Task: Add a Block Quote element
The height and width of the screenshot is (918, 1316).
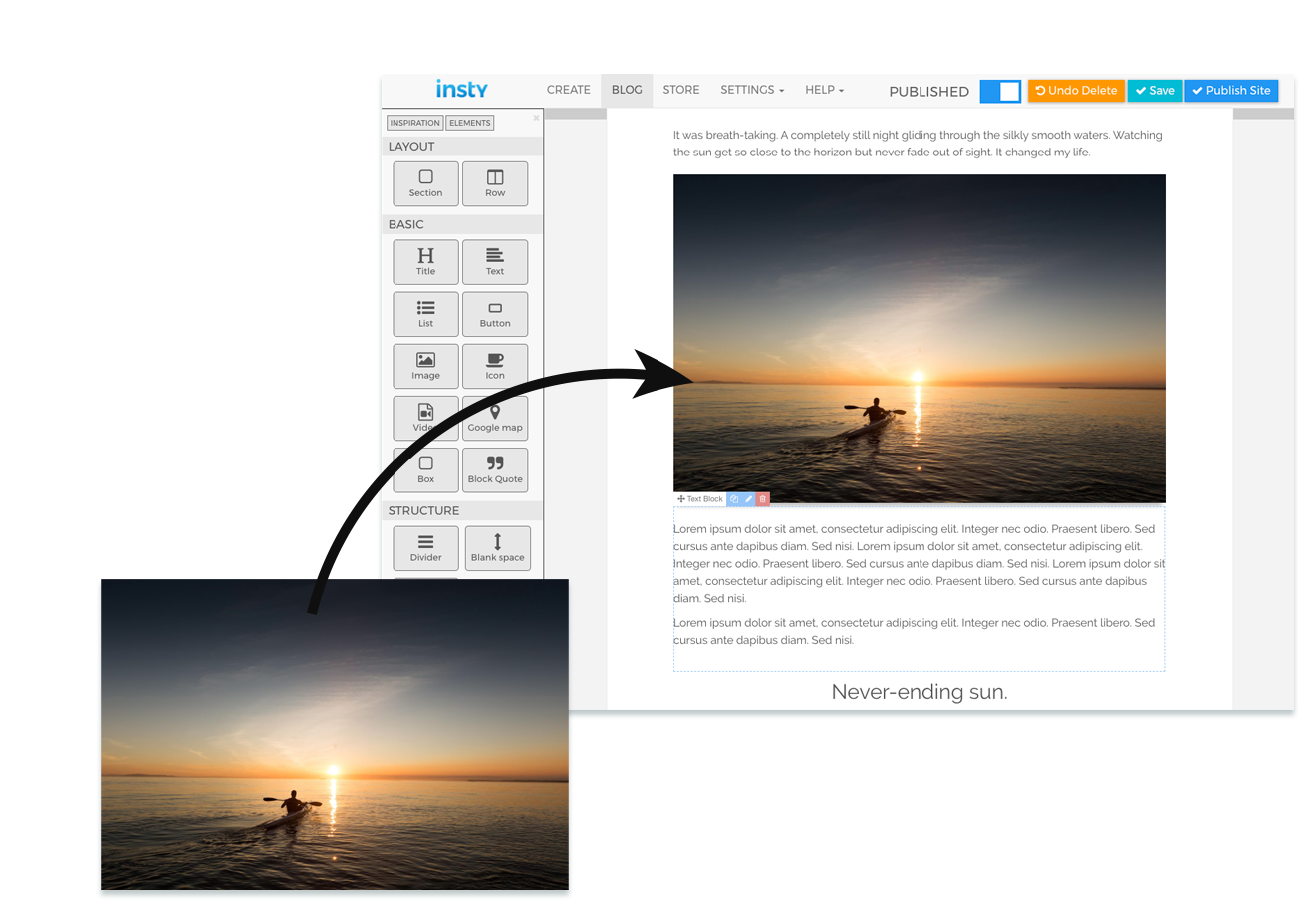Action: [x=495, y=469]
